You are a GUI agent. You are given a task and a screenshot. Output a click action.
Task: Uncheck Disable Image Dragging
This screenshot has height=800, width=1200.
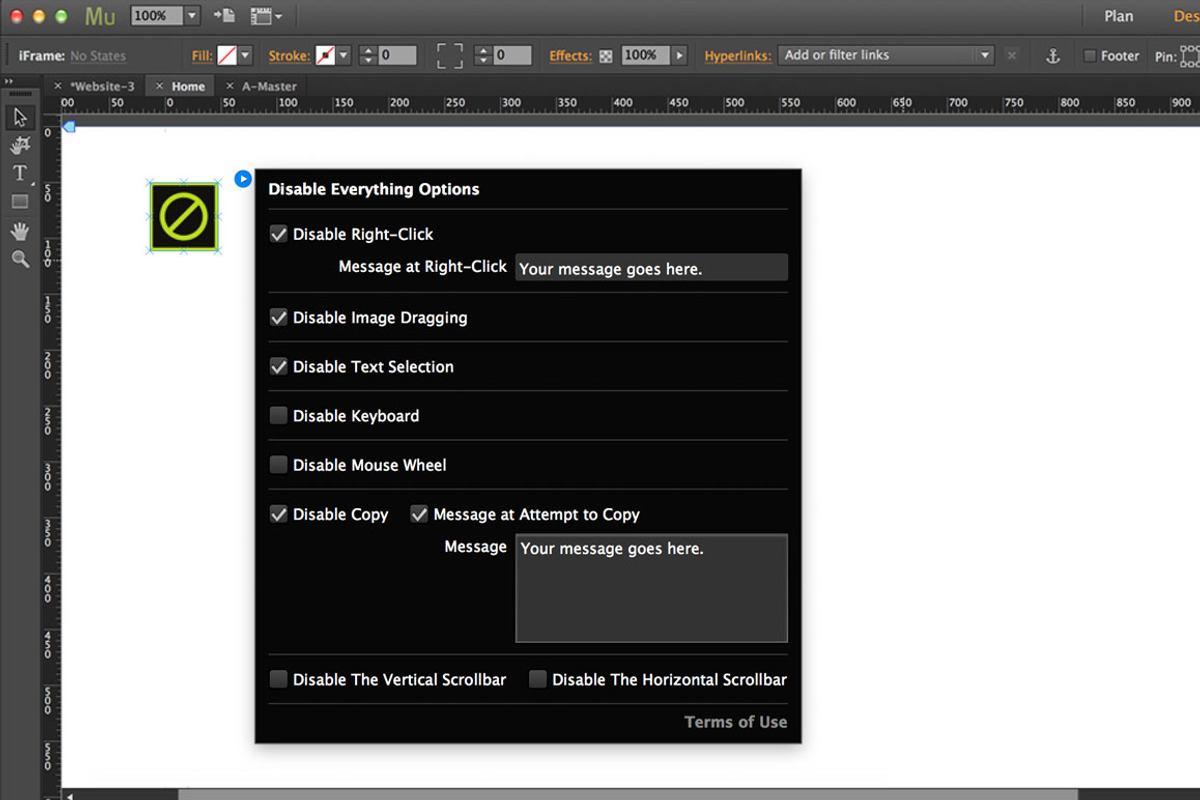coord(279,317)
